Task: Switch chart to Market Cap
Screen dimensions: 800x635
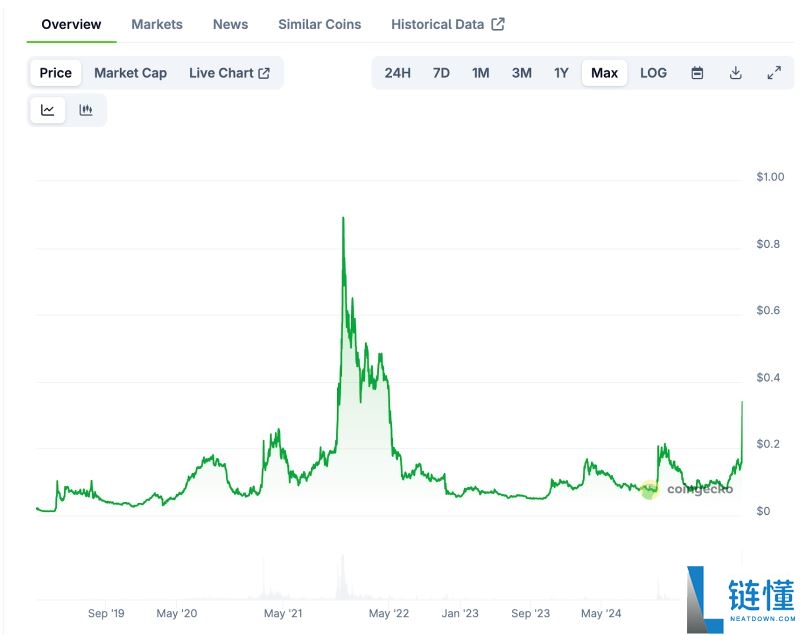Action: (130, 73)
